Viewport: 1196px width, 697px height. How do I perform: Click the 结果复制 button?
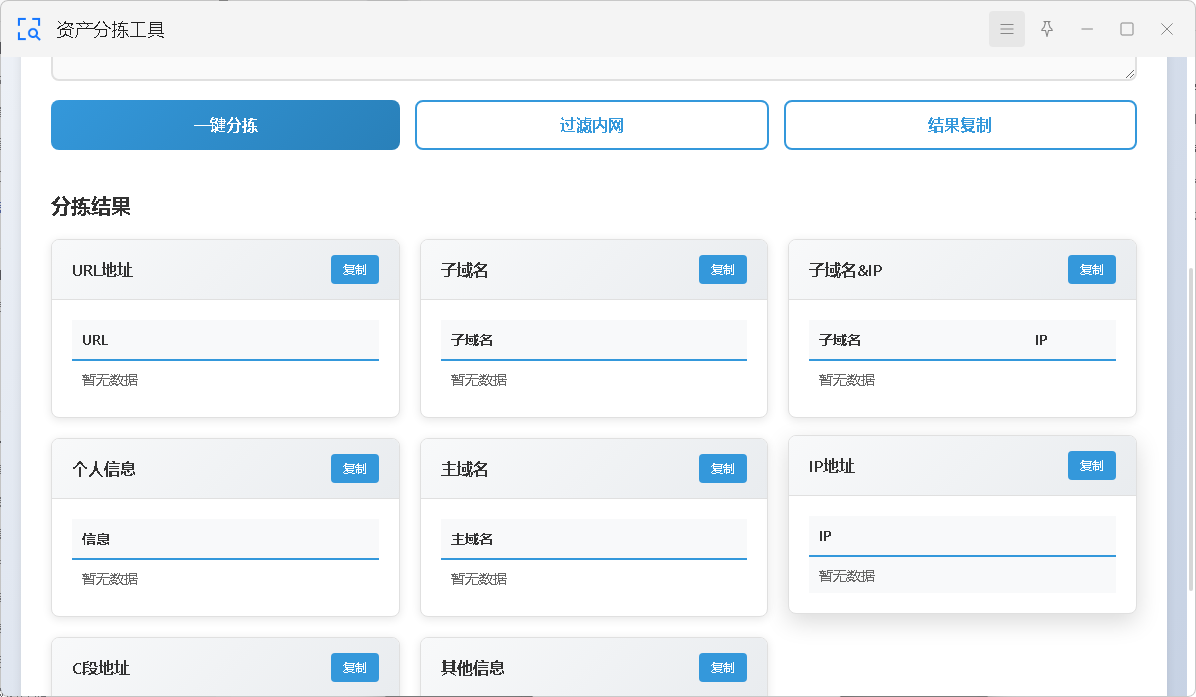click(960, 125)
